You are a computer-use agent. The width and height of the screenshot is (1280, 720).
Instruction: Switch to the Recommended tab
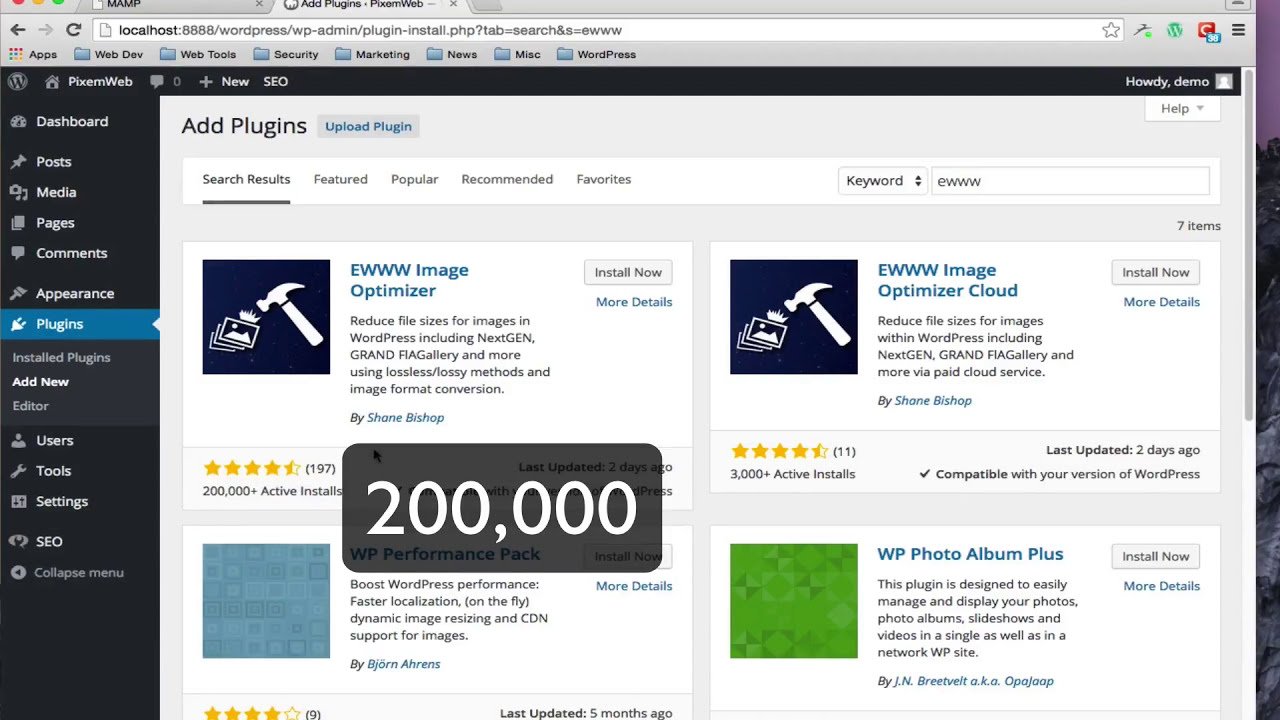point(507,179)
